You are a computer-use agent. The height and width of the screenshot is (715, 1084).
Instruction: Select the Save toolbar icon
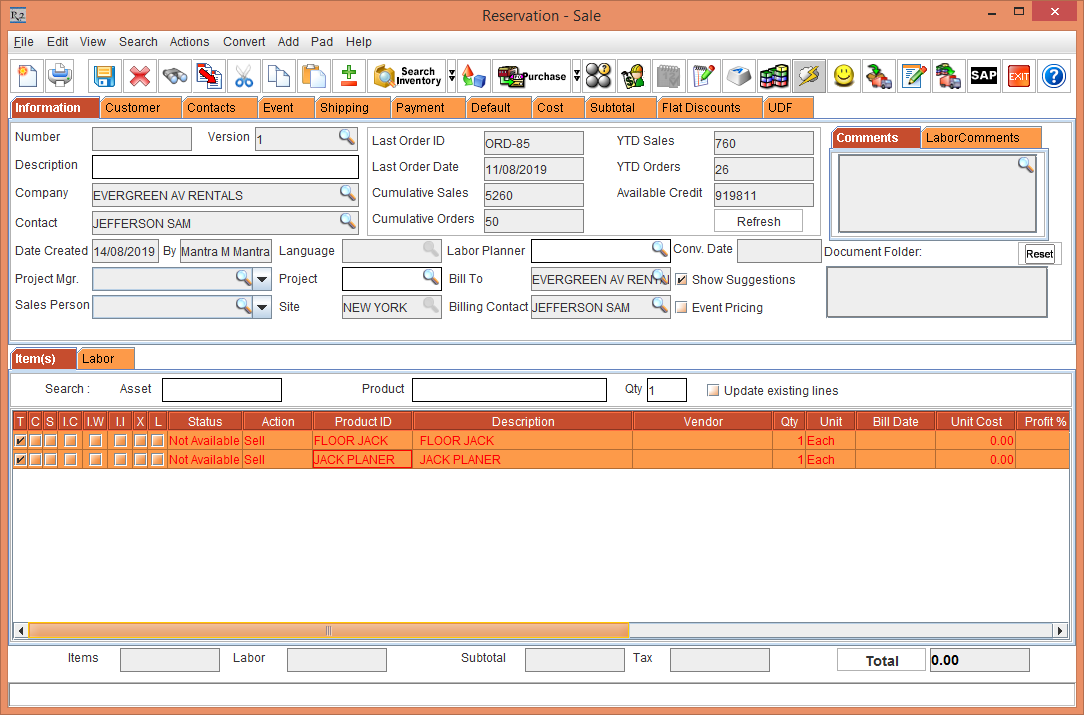[105, 76]
